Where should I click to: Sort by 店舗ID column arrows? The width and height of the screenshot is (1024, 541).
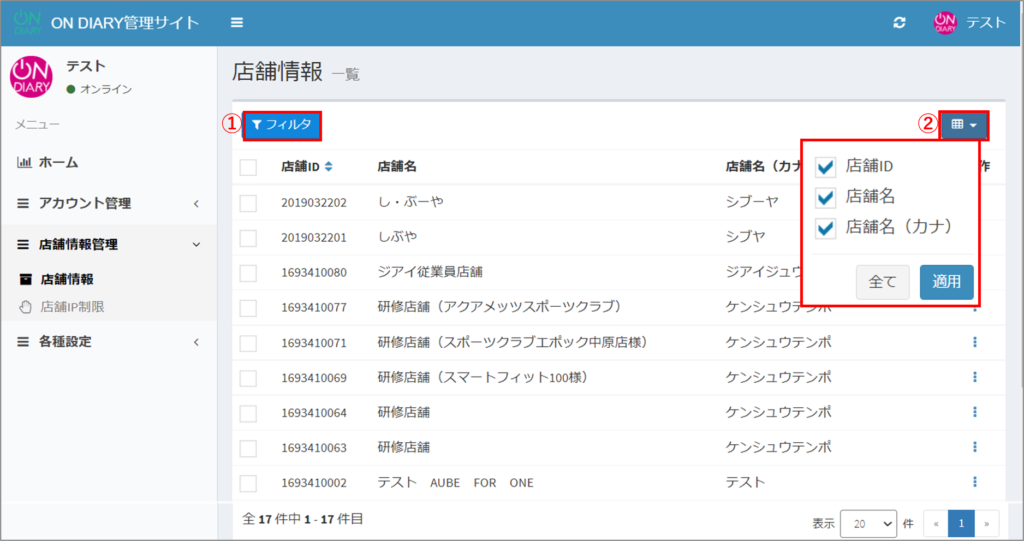pyautogui.click(x=329, y=166)
